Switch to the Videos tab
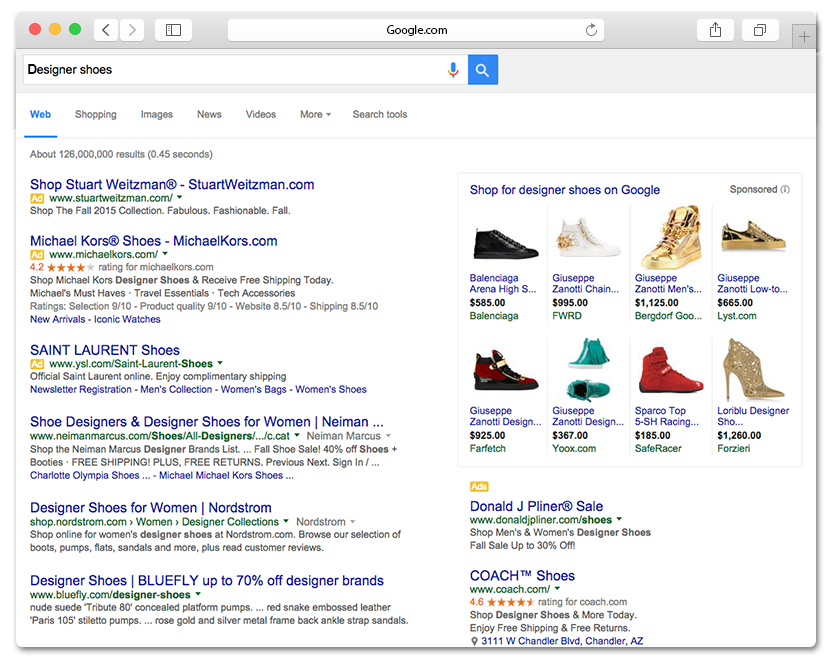840x664 pixels. tap(260, 114)
